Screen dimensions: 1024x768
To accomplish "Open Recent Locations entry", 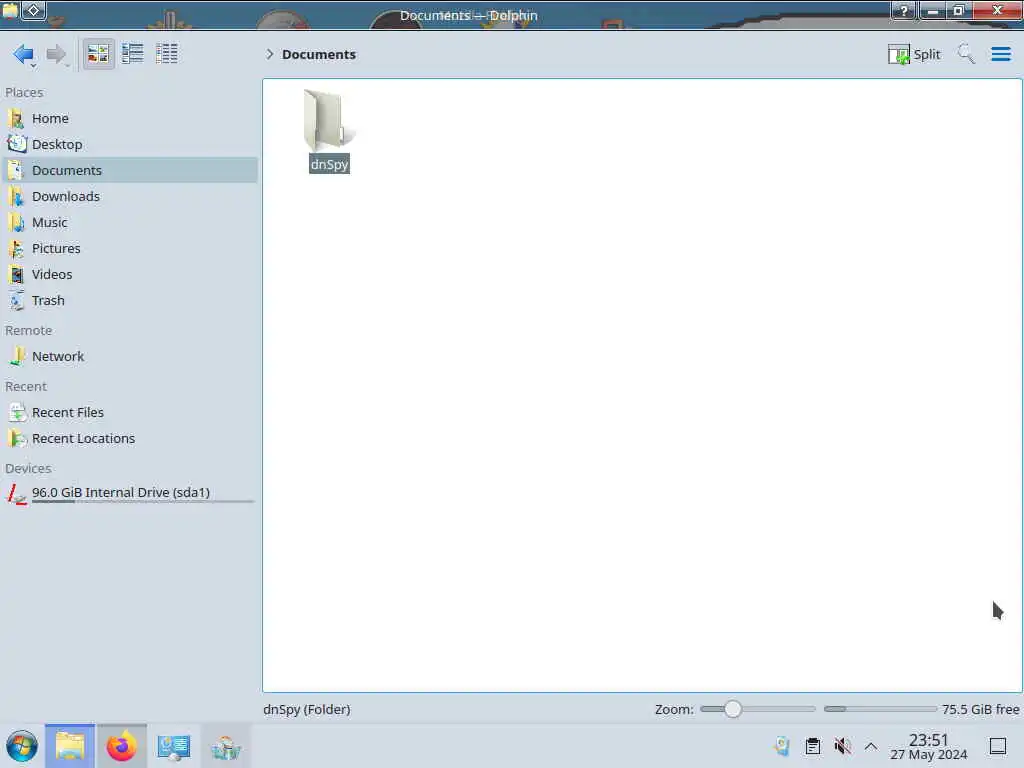I will coord(129,439).
